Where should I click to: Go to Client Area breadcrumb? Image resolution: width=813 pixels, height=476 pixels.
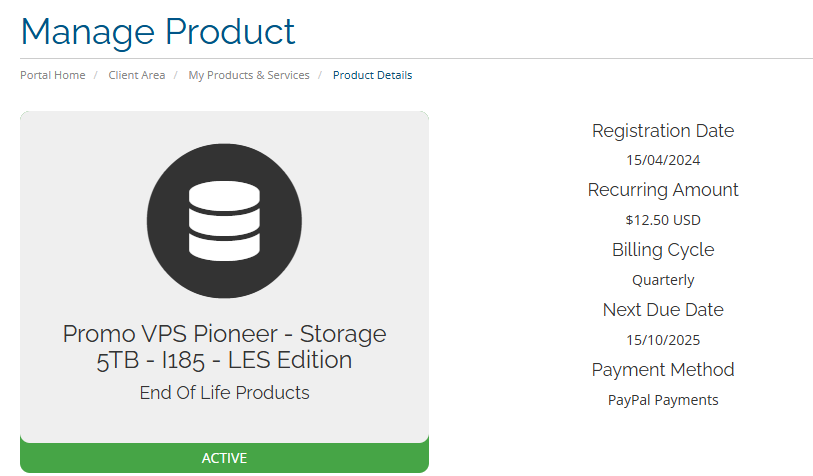[x=137, y=75]
